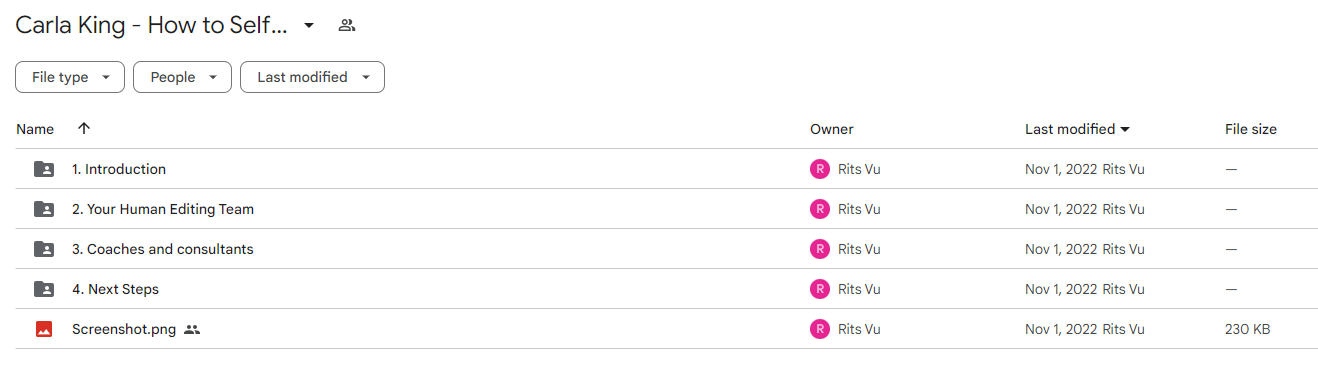Open the People filter dropdown
This screenshot has width=1318, height=386.
click(x=182, y=77)
